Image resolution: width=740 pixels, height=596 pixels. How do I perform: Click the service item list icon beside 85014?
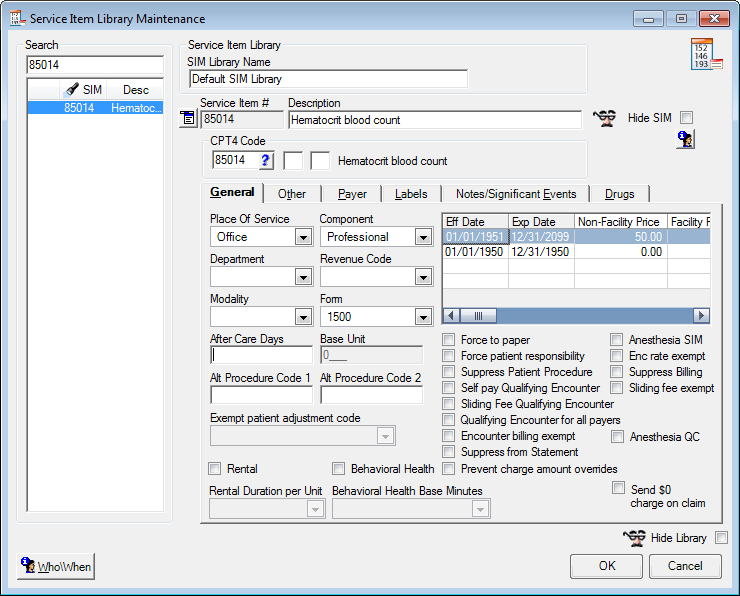[188, 118]
